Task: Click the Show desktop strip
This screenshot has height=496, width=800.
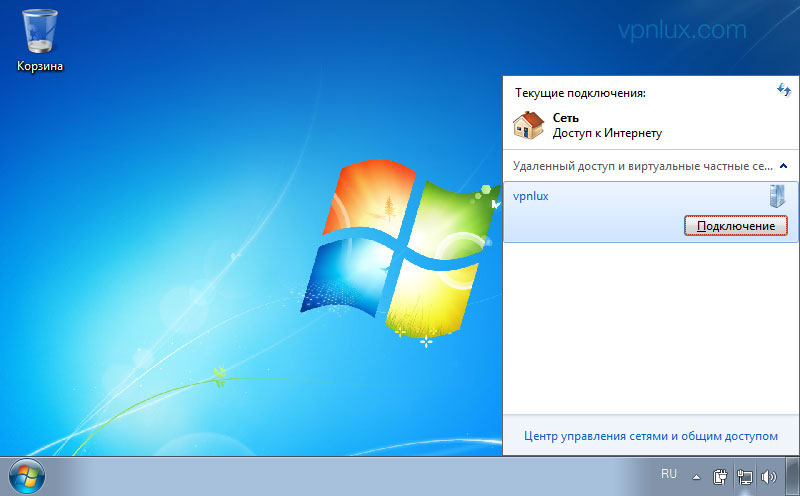Action: (x=793, y=477)
